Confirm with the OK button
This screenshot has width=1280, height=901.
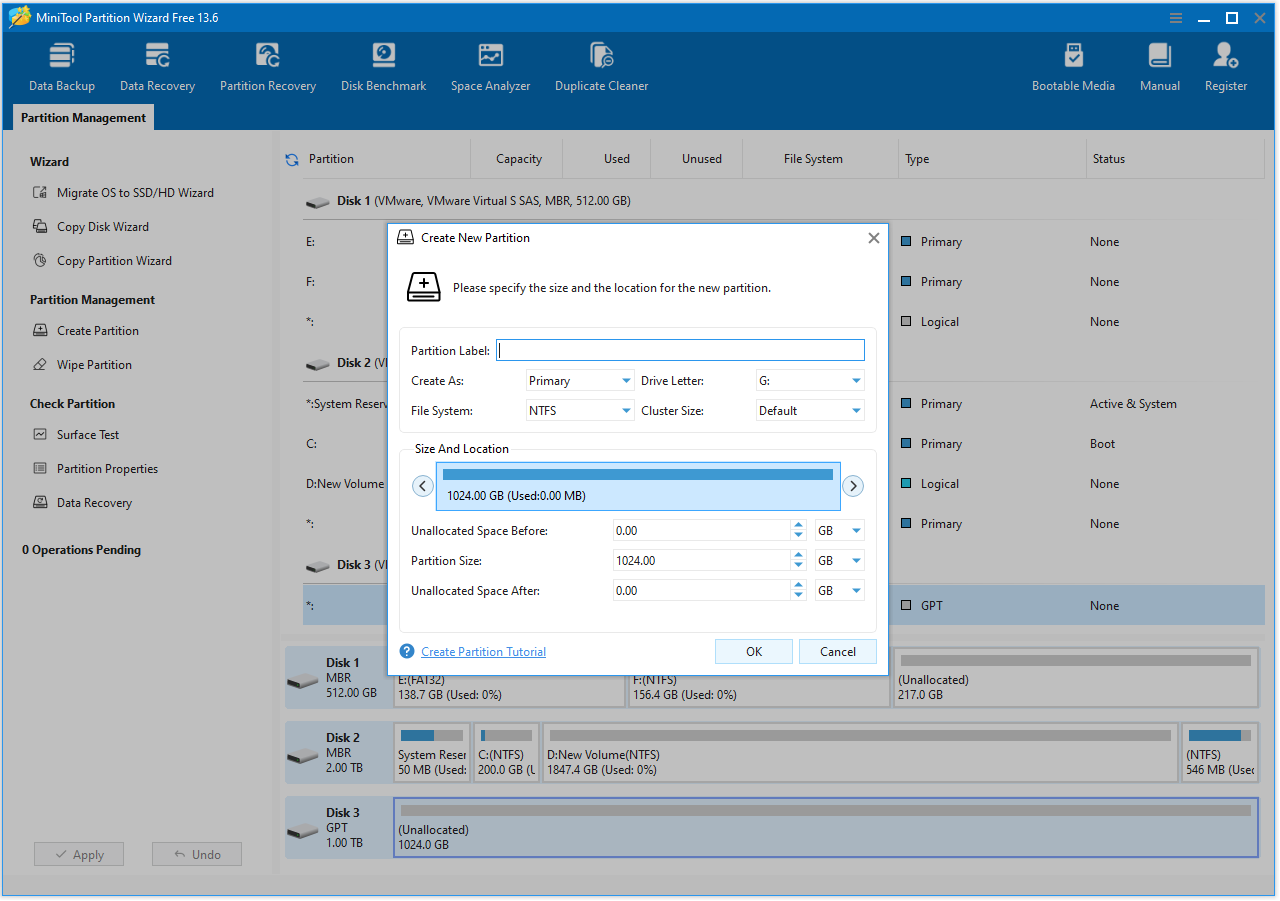click(753, 651)
